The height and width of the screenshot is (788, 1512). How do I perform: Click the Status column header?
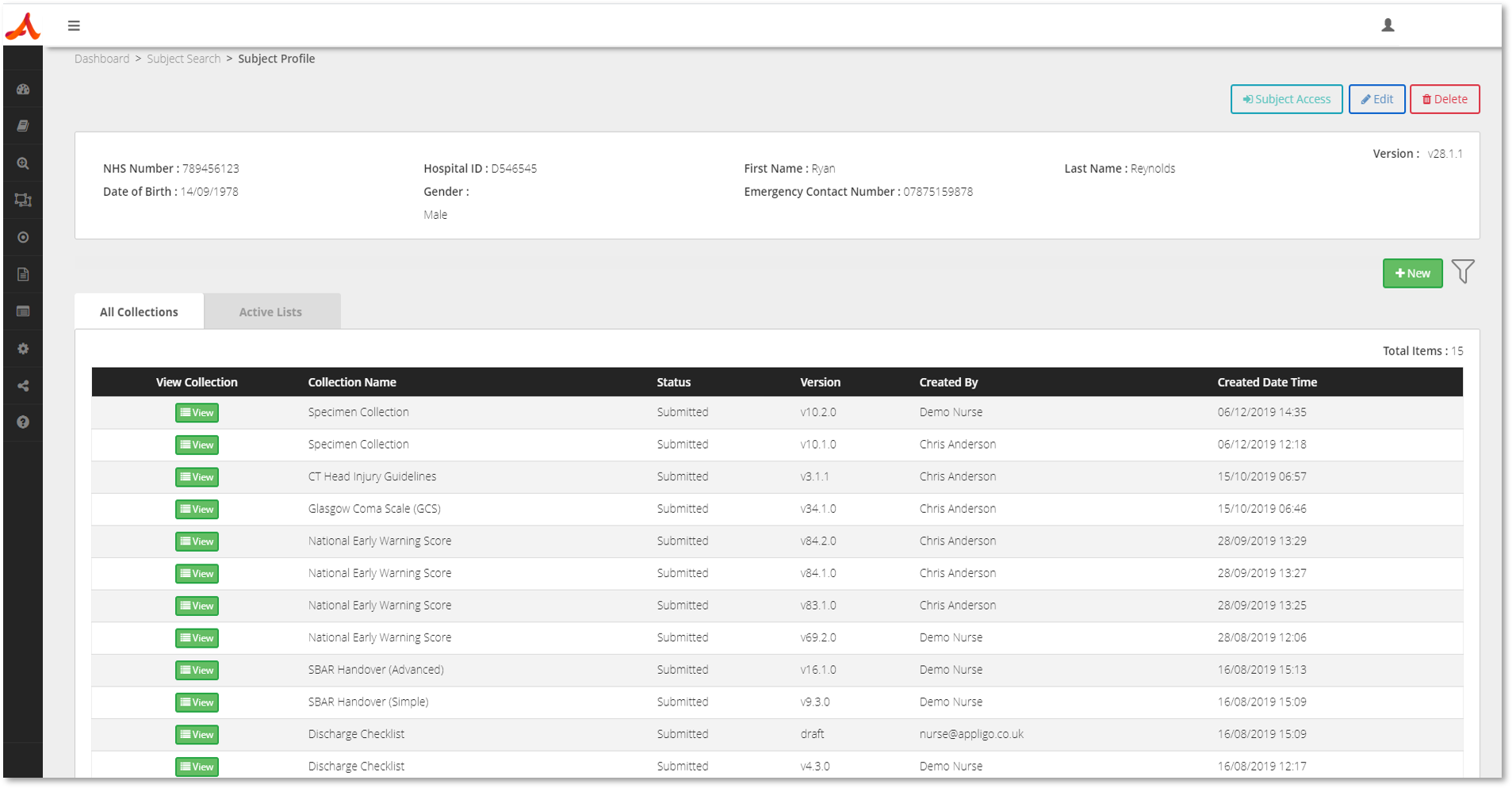[x=674, y=382]
